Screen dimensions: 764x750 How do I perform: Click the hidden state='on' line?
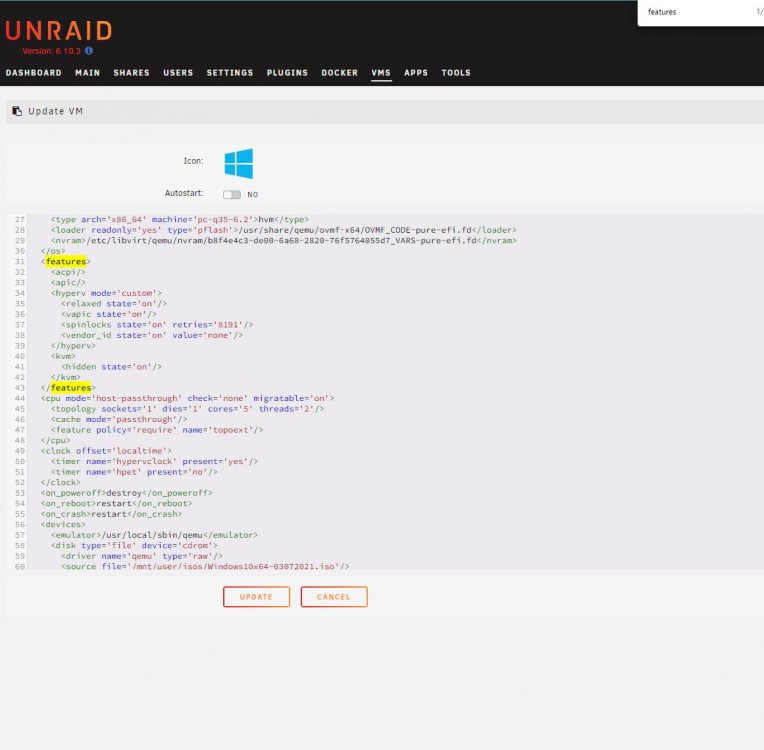coord(111,366)
